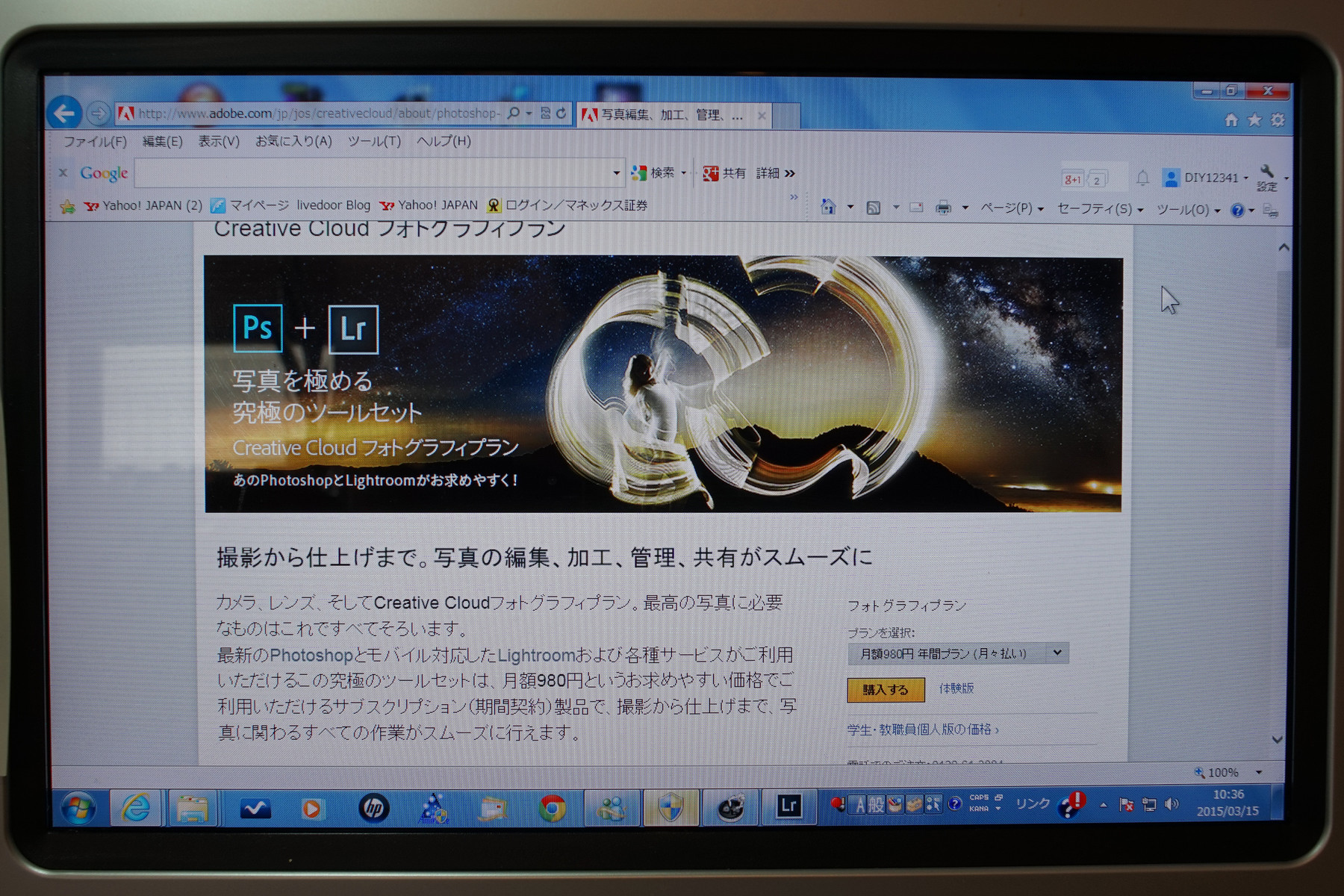Open Windows Start button
The image size is (1344, 896).
78,809
